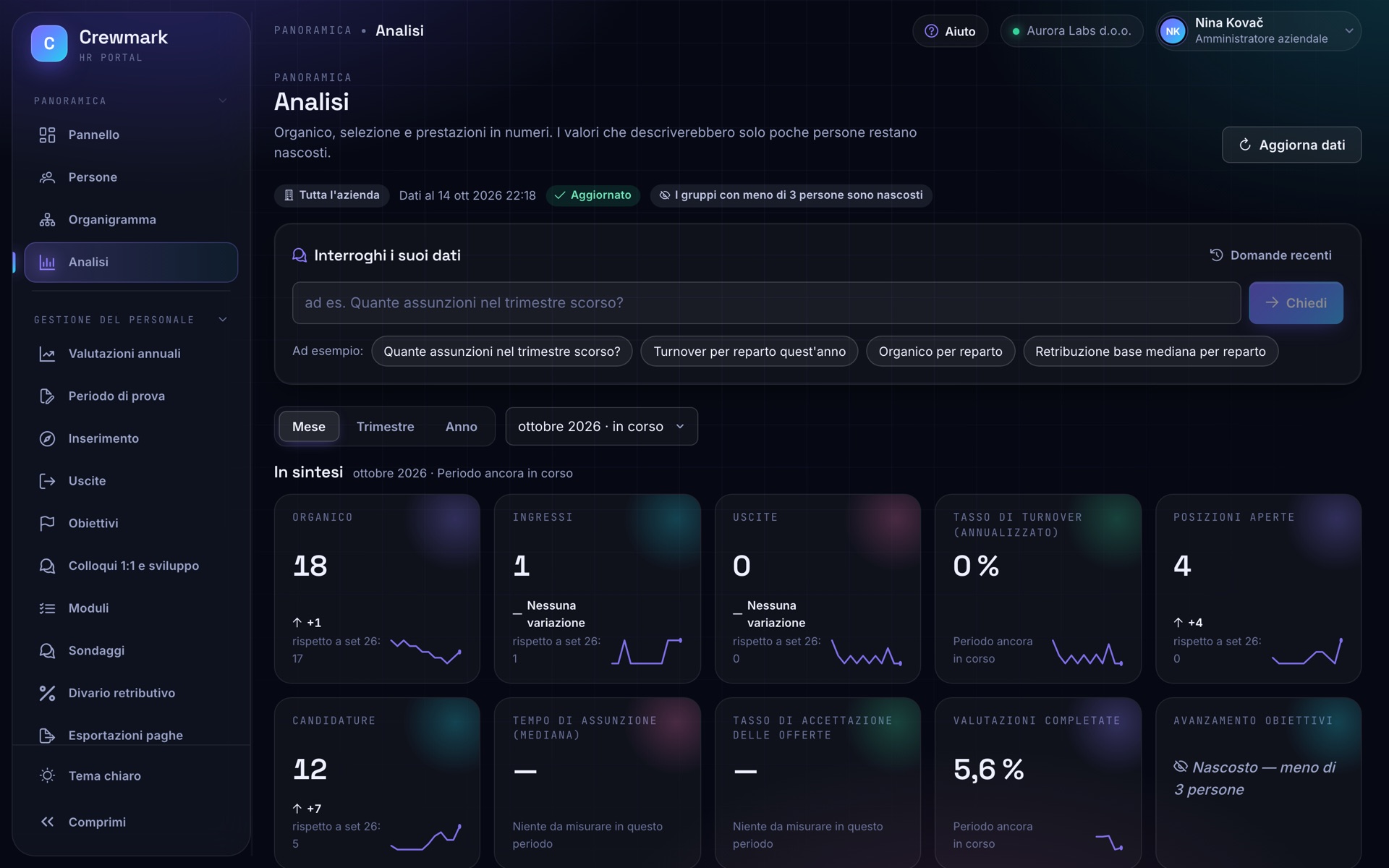Open the Organico 18 summary card
The width and height of the screenshot is (1389, 868).
(377, 589)
